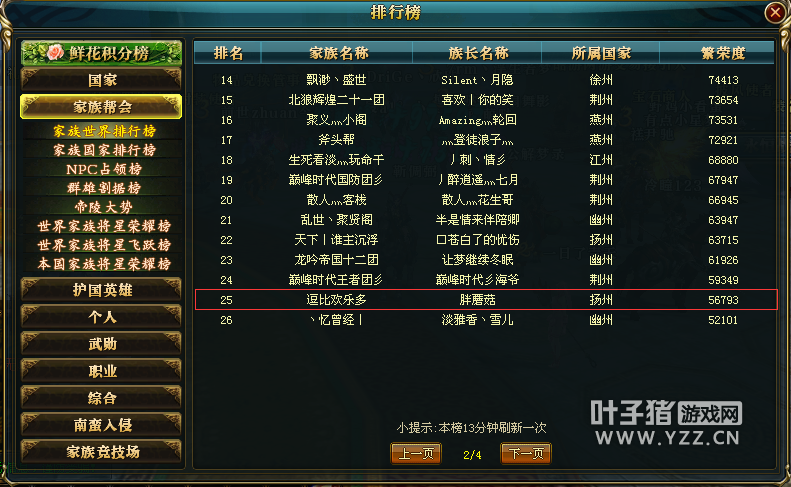Open 家族国家排行榜 sub-list
Viewport: 791px width, 487px height.
(104, 150)
